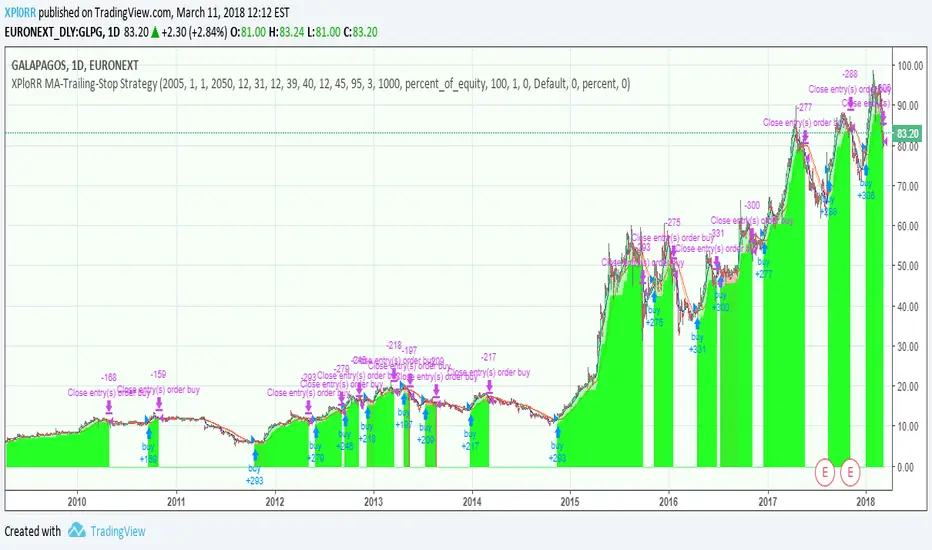Image resolution: width=932 pixels, height=550 pixels.
Task: Click the buy +217 arrow near 2014
Action: 470,421
